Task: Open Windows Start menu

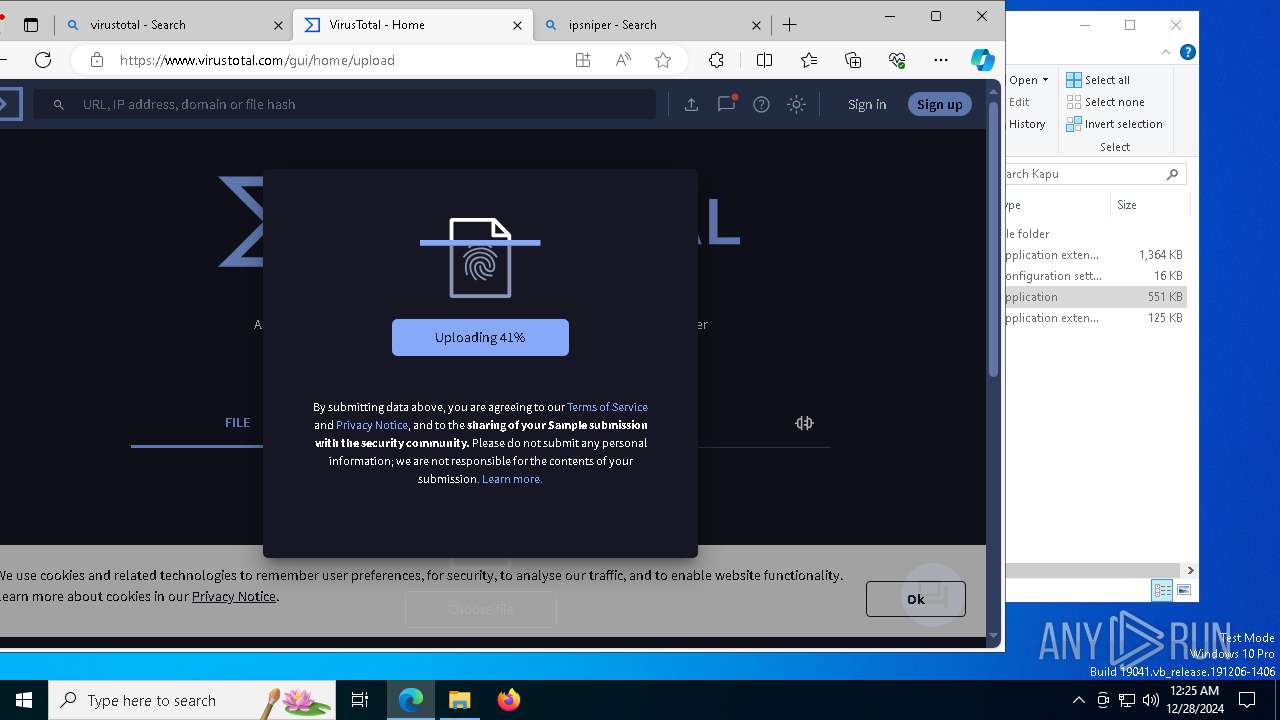Action: [x=24, y=700]
